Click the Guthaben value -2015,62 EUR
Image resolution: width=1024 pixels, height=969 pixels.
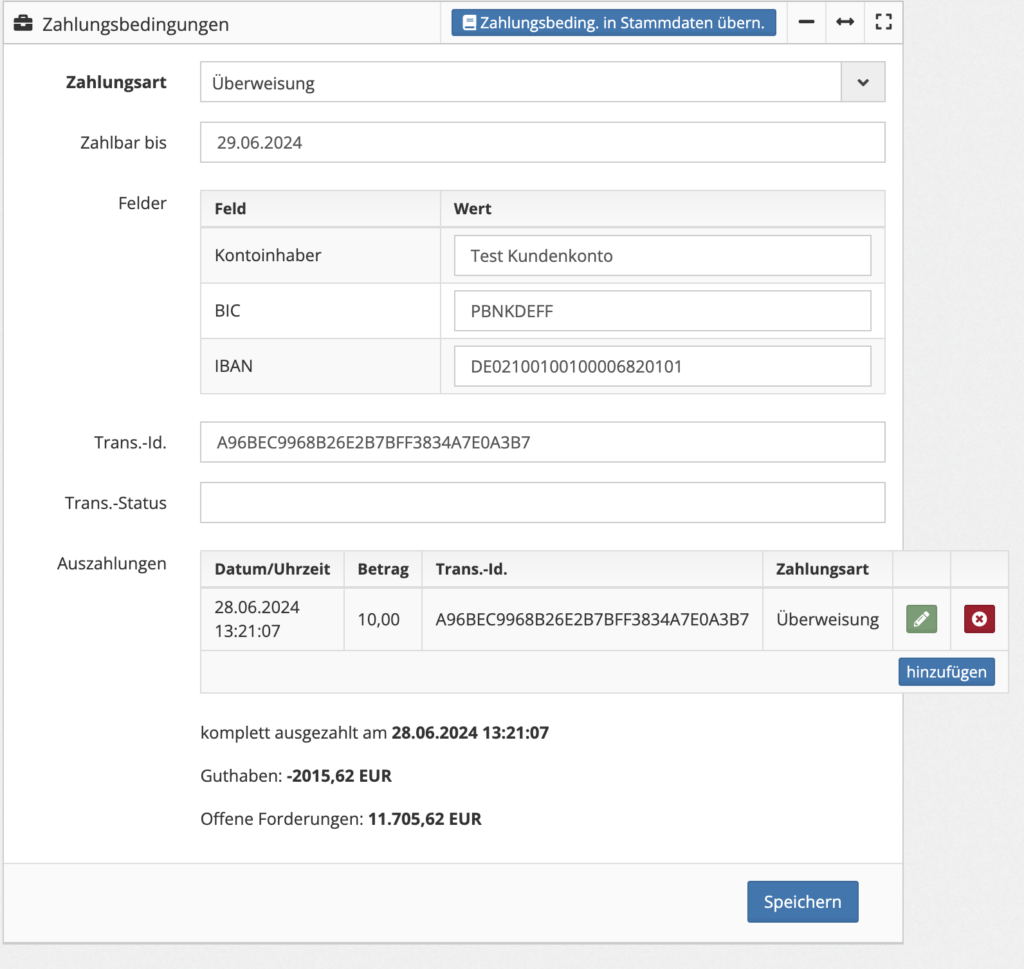pos(339,776)
